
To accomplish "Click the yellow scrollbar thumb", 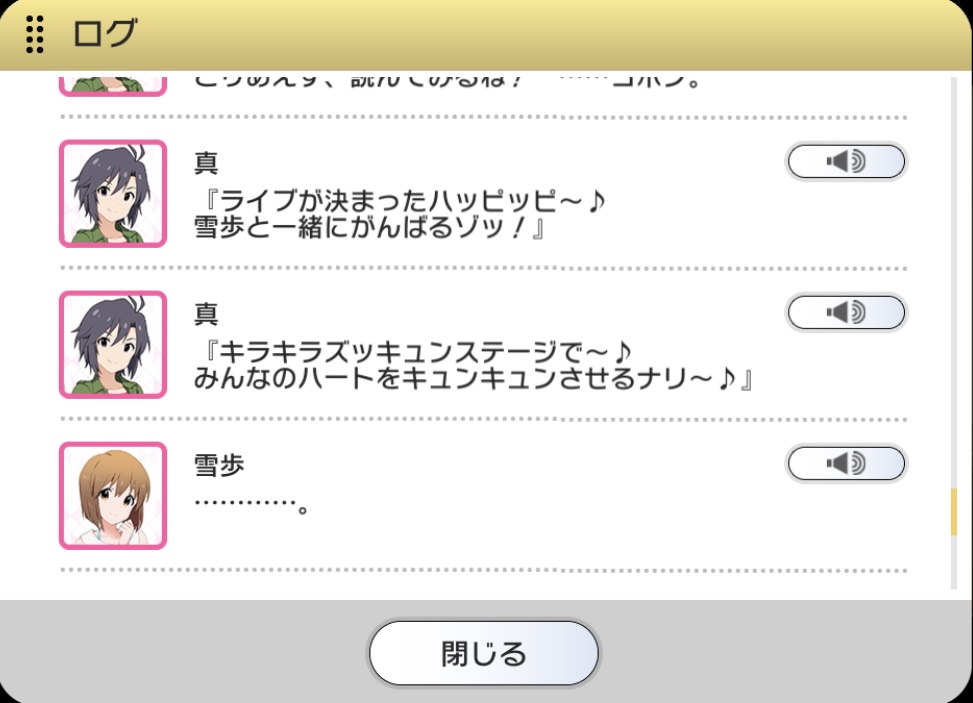I will click(954, 512).
